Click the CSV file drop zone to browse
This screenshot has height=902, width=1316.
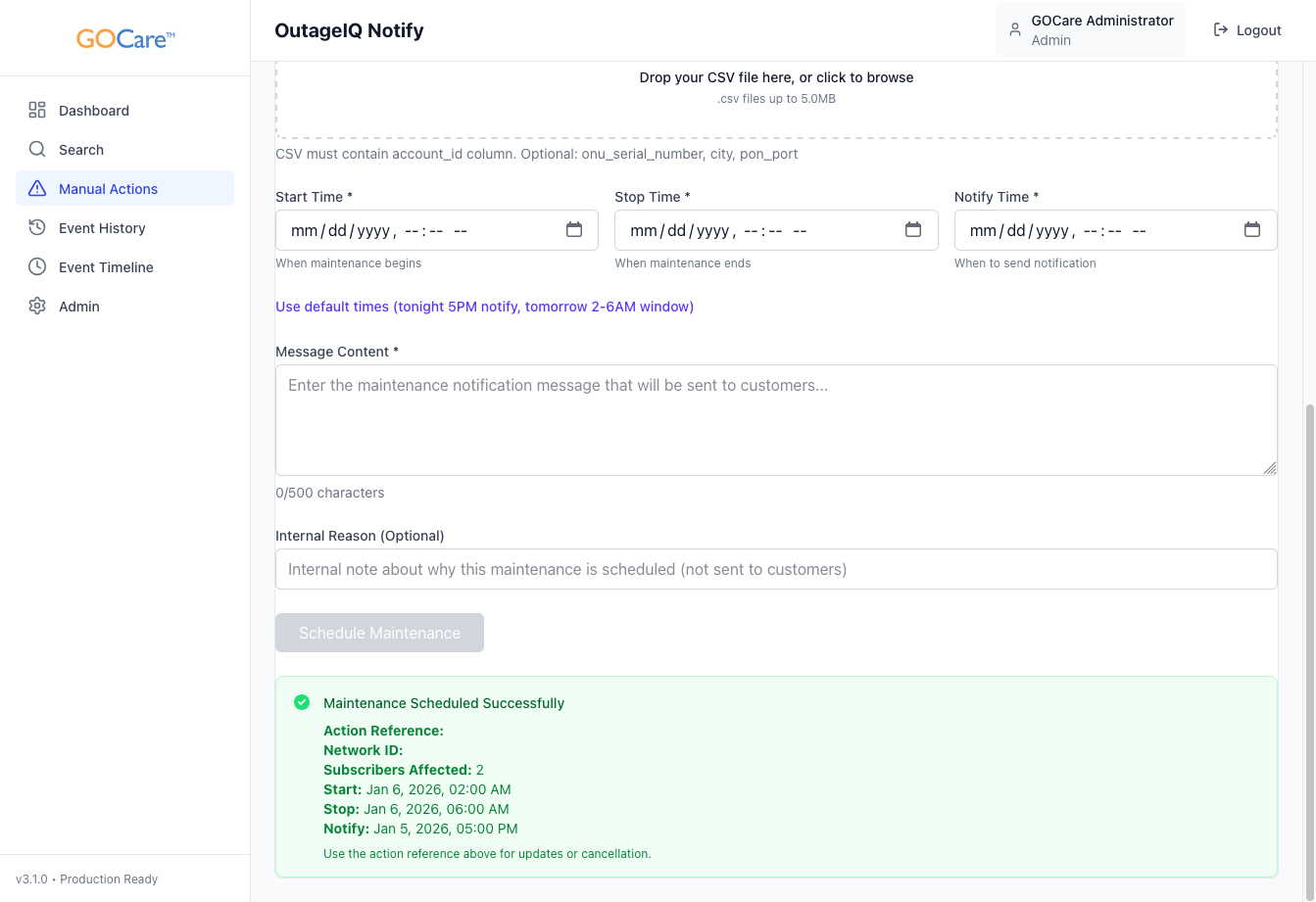point(776,88)
